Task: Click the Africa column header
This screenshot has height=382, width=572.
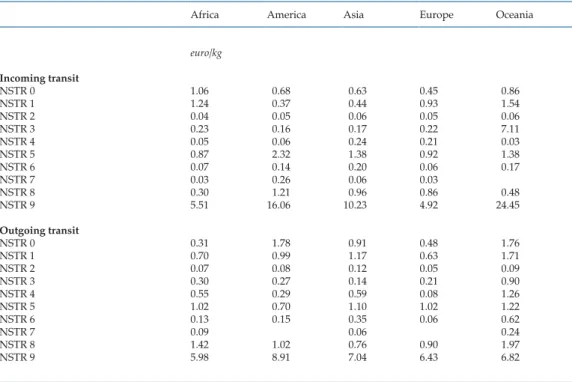Action: pyautogui.click(x=205, y=15)
